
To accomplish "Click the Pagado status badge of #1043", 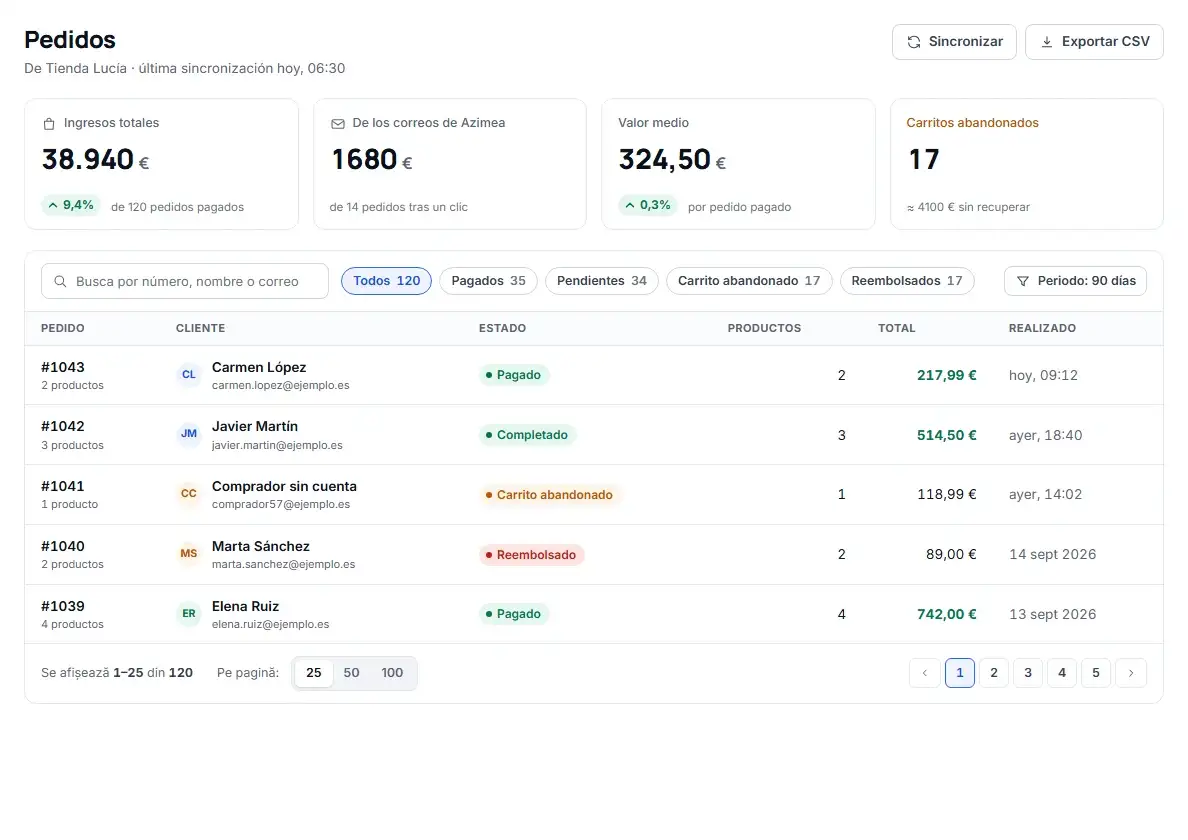I will tap(514, 375).
